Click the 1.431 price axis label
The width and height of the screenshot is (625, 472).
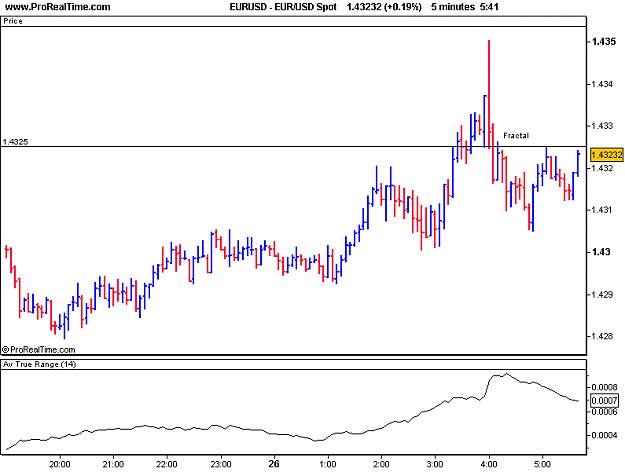(602, 210)
